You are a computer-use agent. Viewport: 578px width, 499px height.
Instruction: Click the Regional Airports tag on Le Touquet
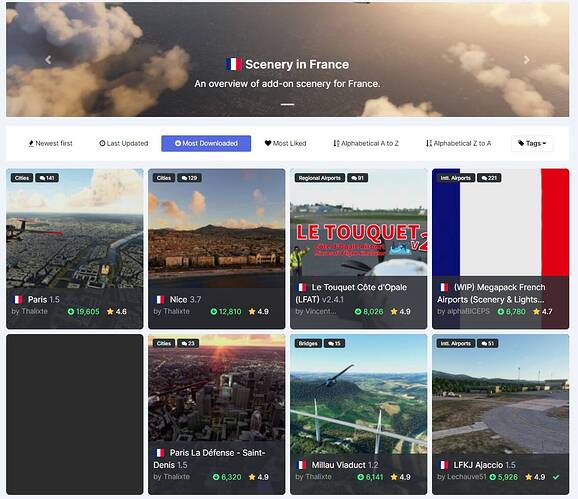pos(320,178)
